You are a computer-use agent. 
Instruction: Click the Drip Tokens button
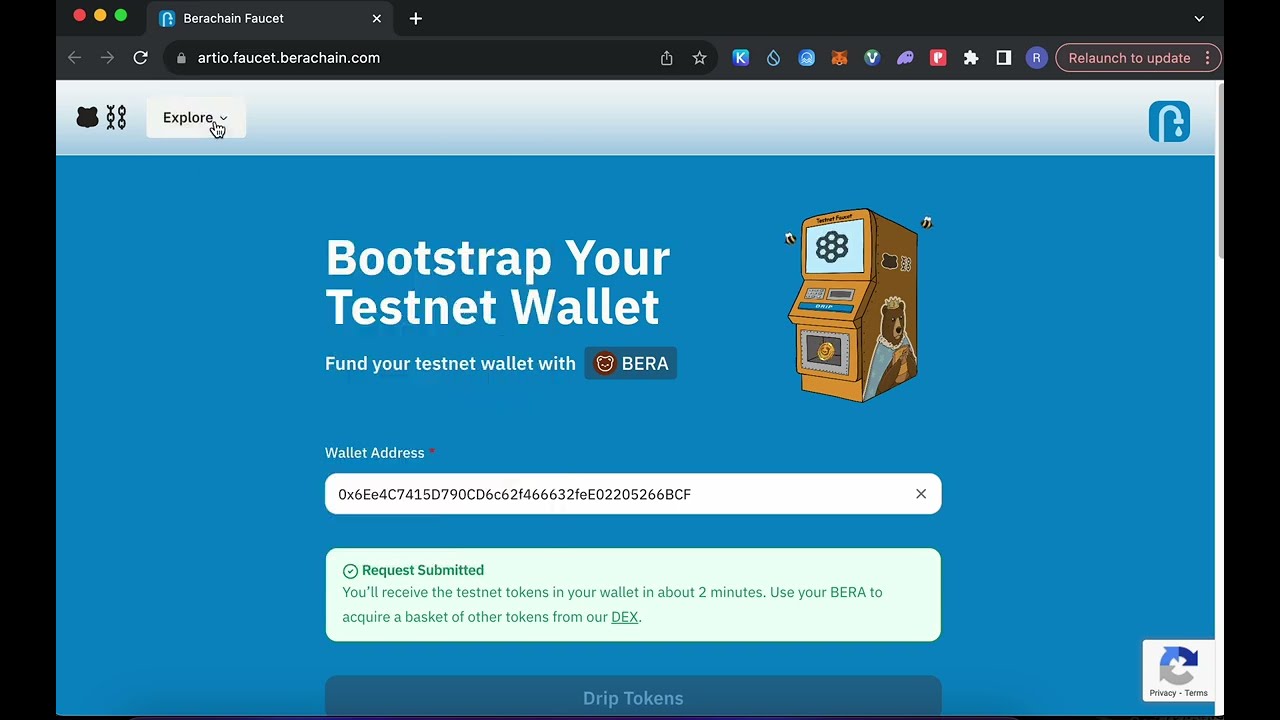coord(633,697)
